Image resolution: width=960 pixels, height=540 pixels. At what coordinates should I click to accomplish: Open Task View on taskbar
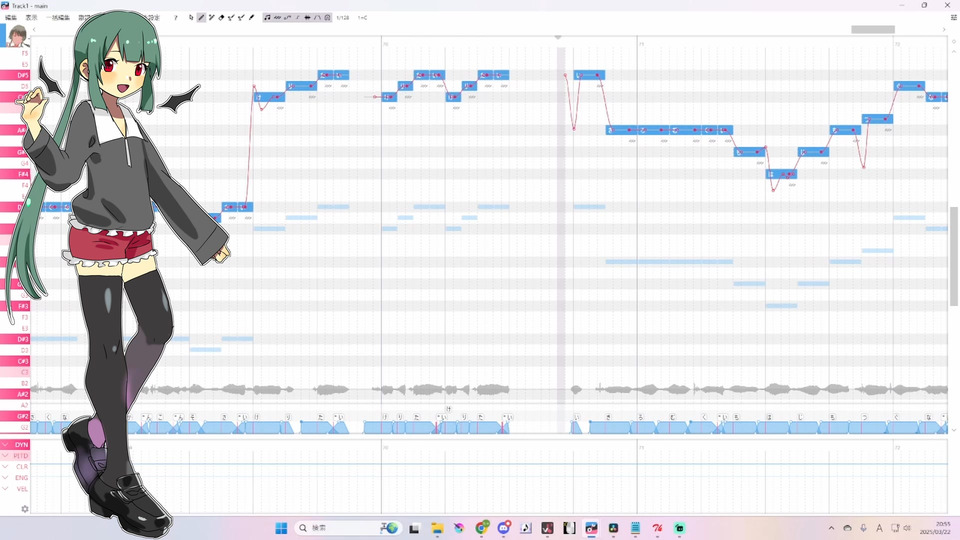click(414, 528)
